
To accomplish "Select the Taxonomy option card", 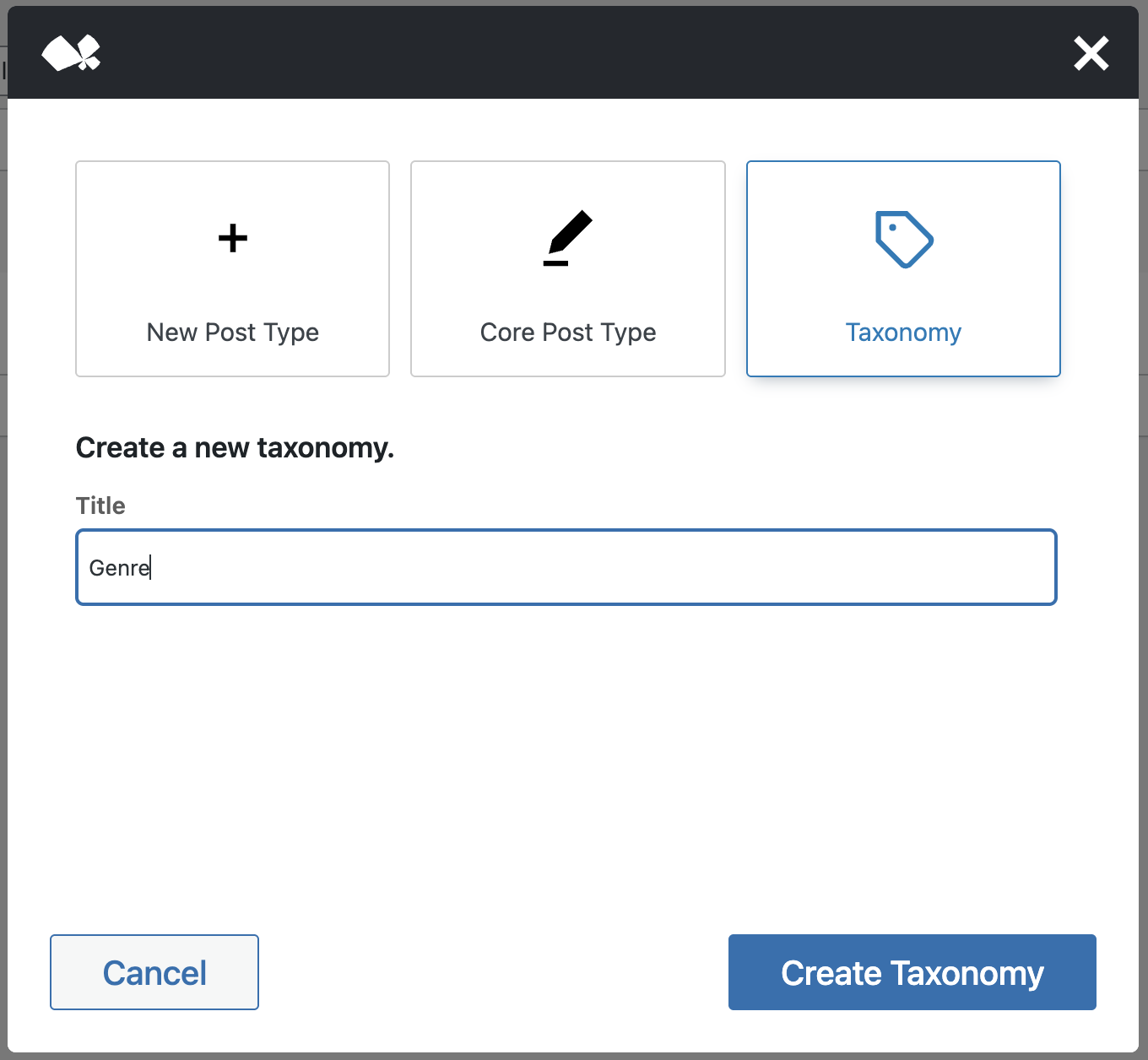I will 903,268.
